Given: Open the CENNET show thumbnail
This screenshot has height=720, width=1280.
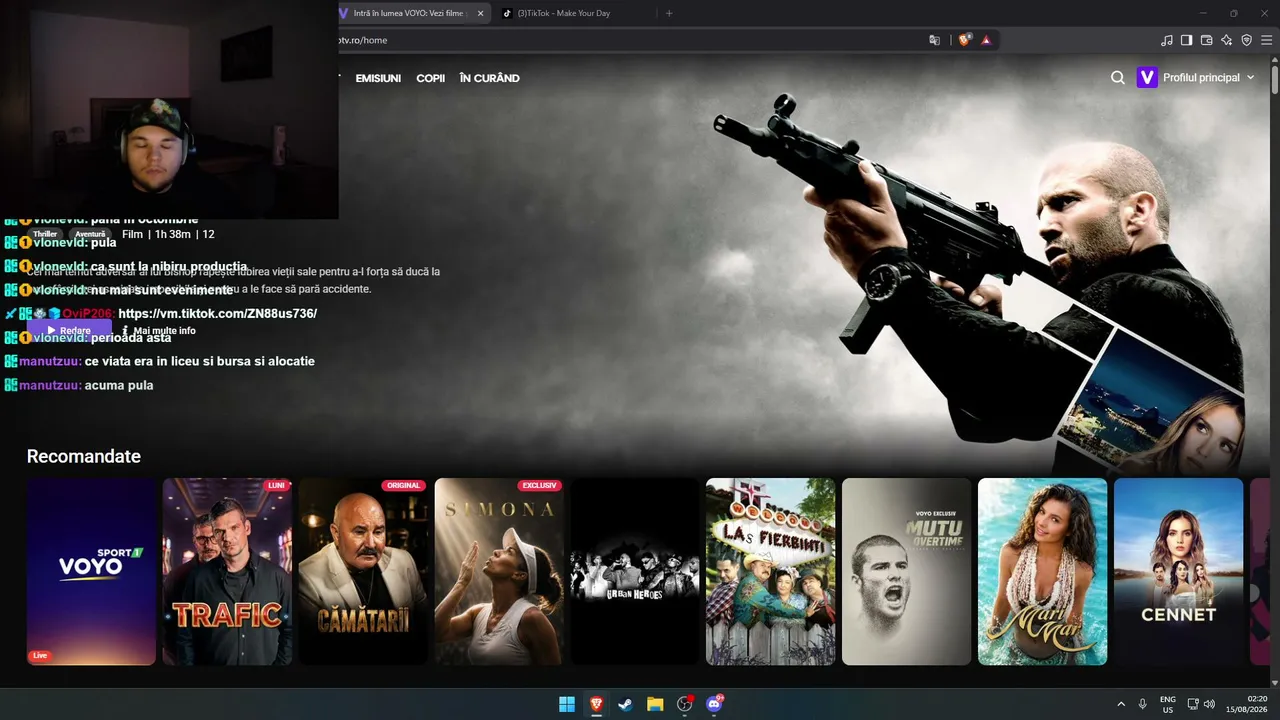Looking at the screenshot, I should point(1178,571).
